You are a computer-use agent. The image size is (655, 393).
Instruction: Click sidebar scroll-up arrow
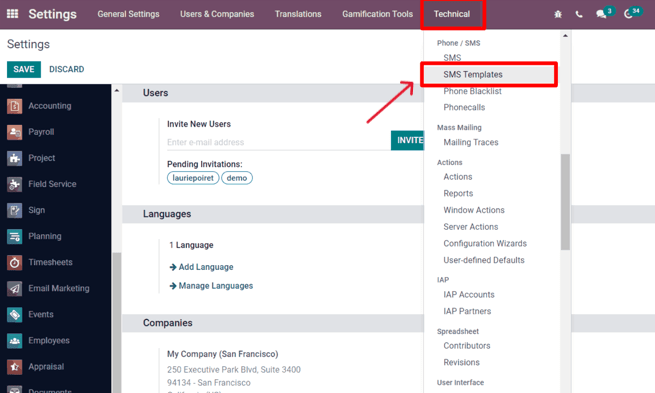pos(117,90)
